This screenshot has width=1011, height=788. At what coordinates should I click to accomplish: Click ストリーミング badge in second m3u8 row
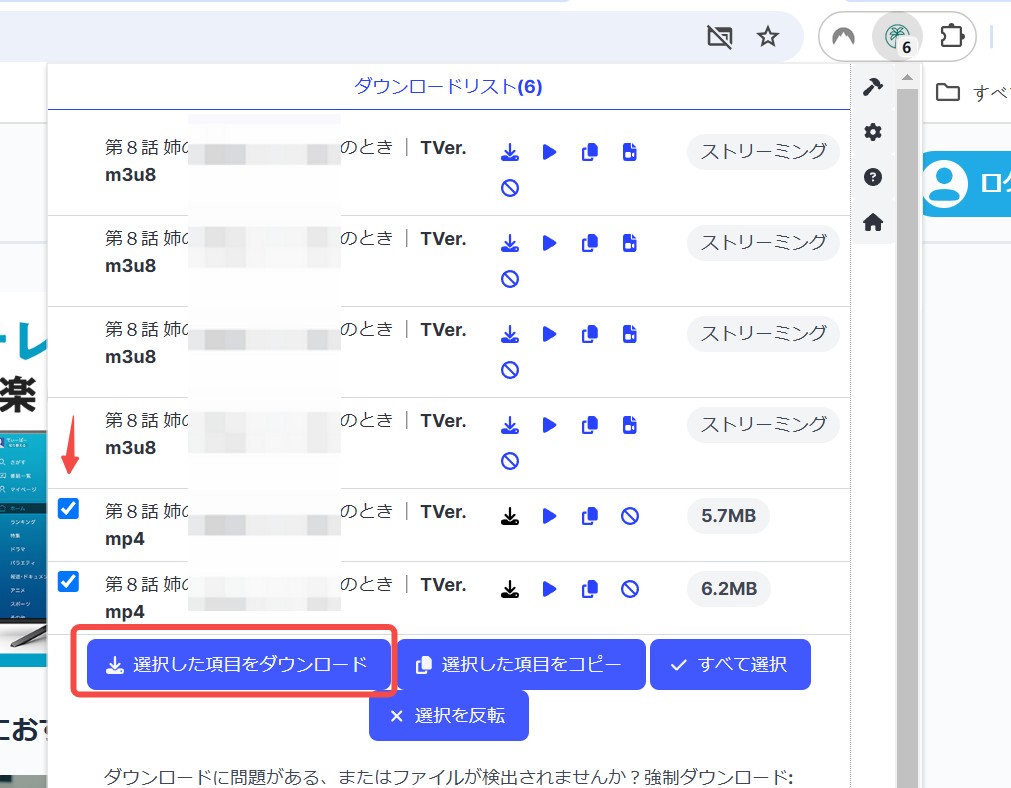point(763,243)
